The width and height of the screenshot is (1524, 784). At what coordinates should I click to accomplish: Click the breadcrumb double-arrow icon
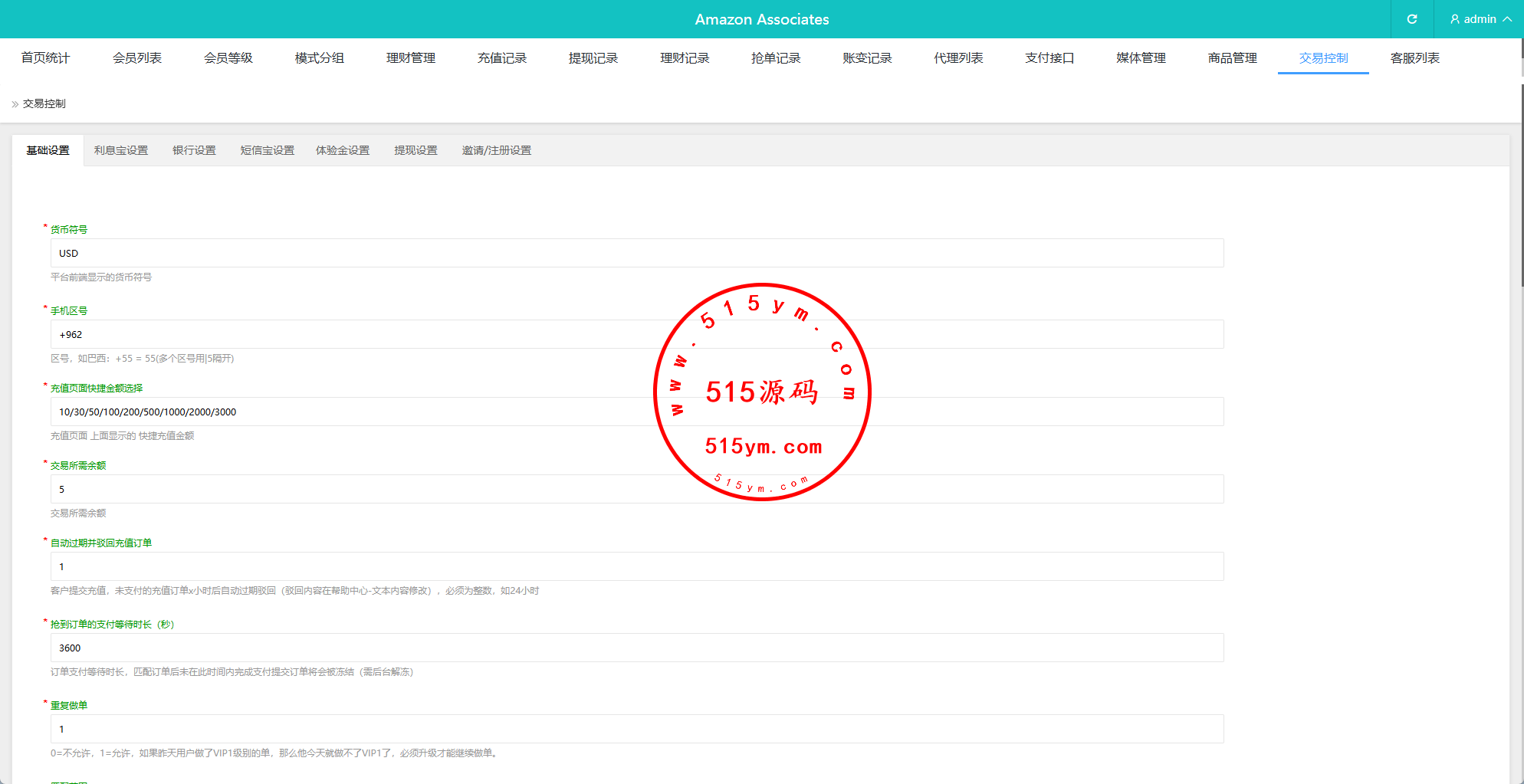(x=15, y=104)
